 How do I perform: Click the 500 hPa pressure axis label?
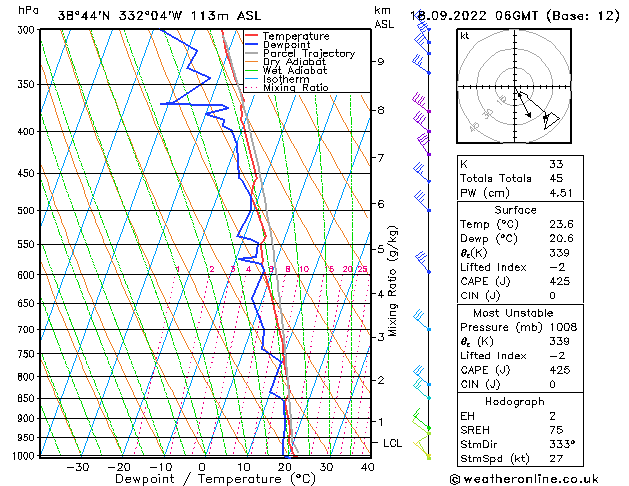pos(26,211)
